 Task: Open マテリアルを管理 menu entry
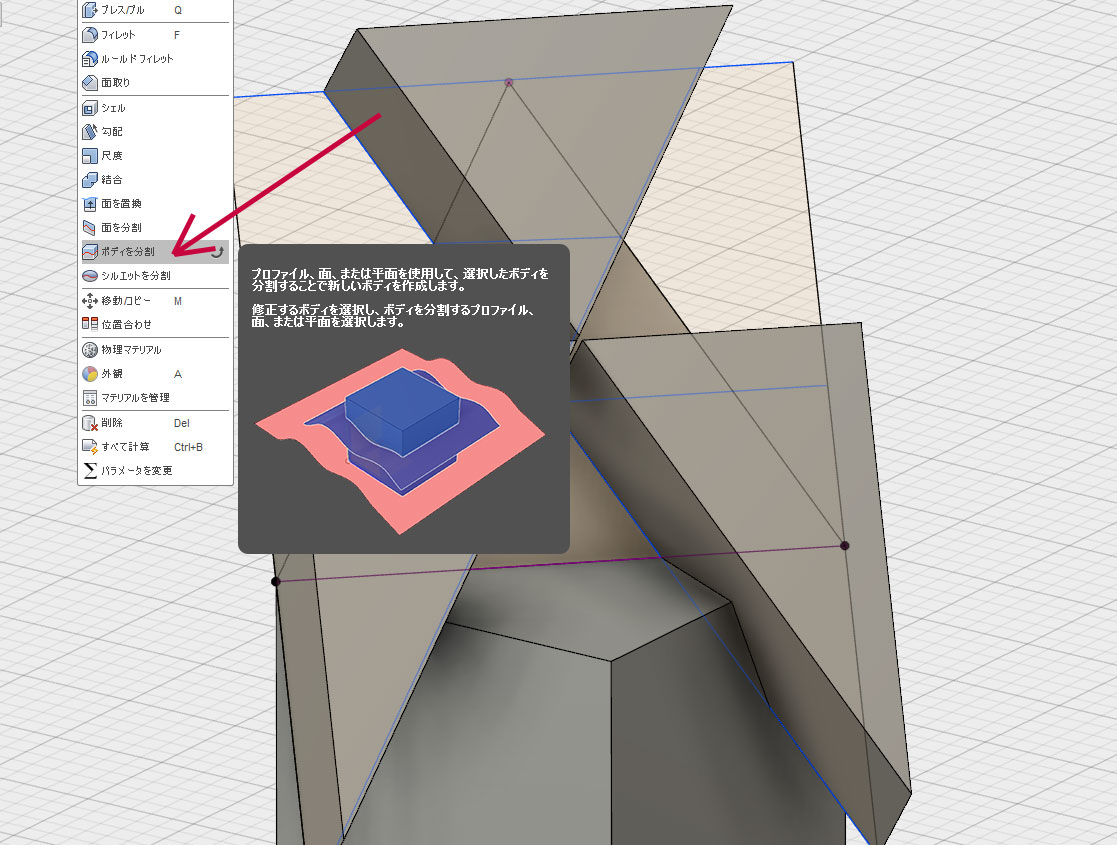(x=135, y=398)
